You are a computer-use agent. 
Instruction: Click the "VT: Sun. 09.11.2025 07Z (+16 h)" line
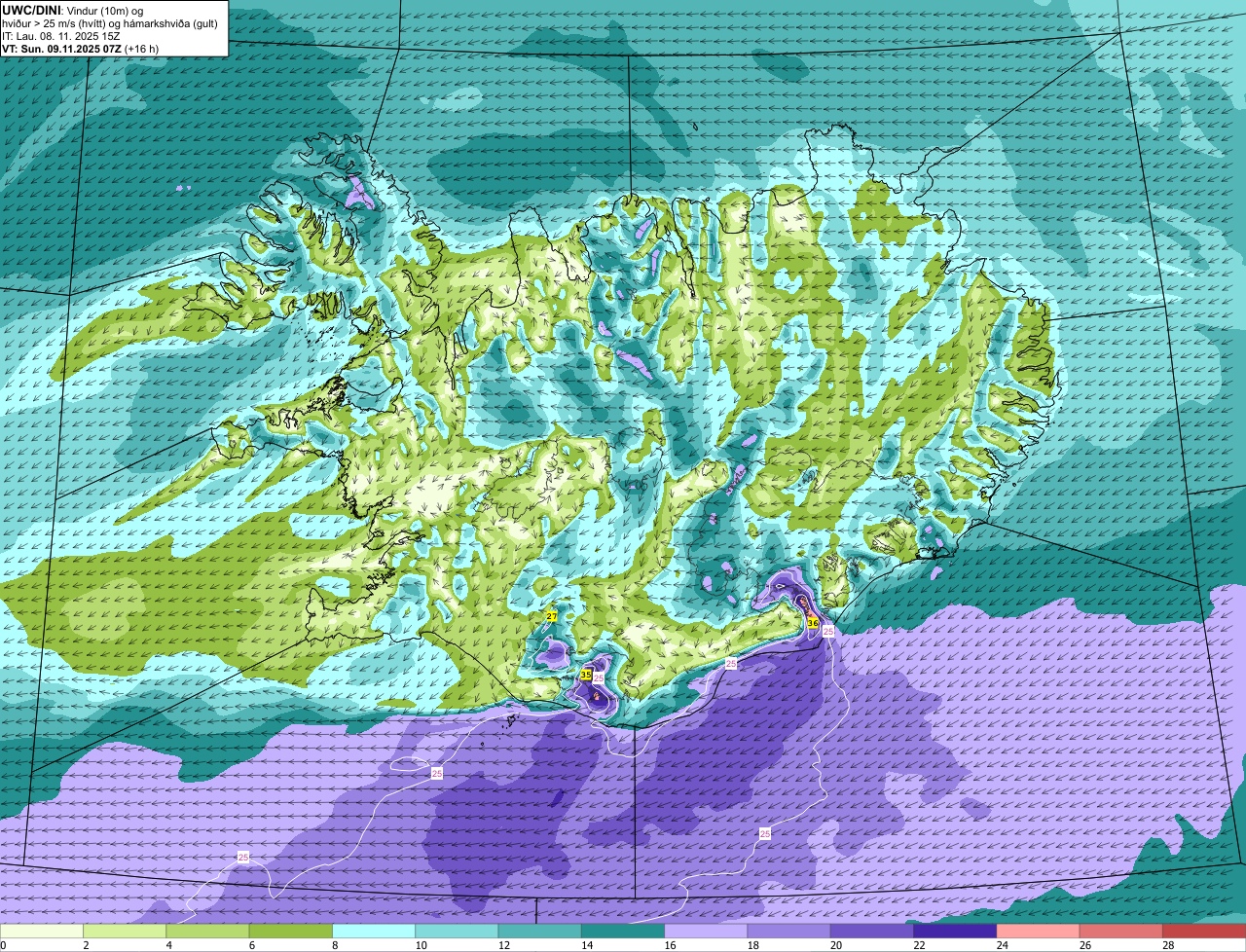pyautogui.click(x=80, y=48)
